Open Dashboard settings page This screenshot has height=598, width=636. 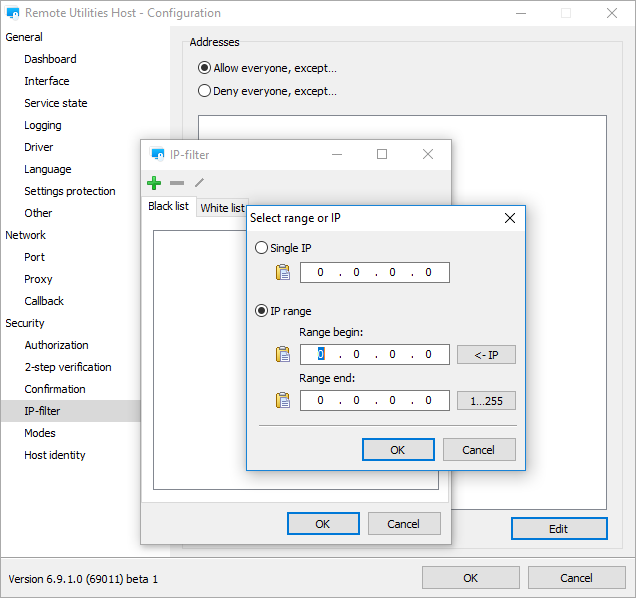click(x=50, y=59)
